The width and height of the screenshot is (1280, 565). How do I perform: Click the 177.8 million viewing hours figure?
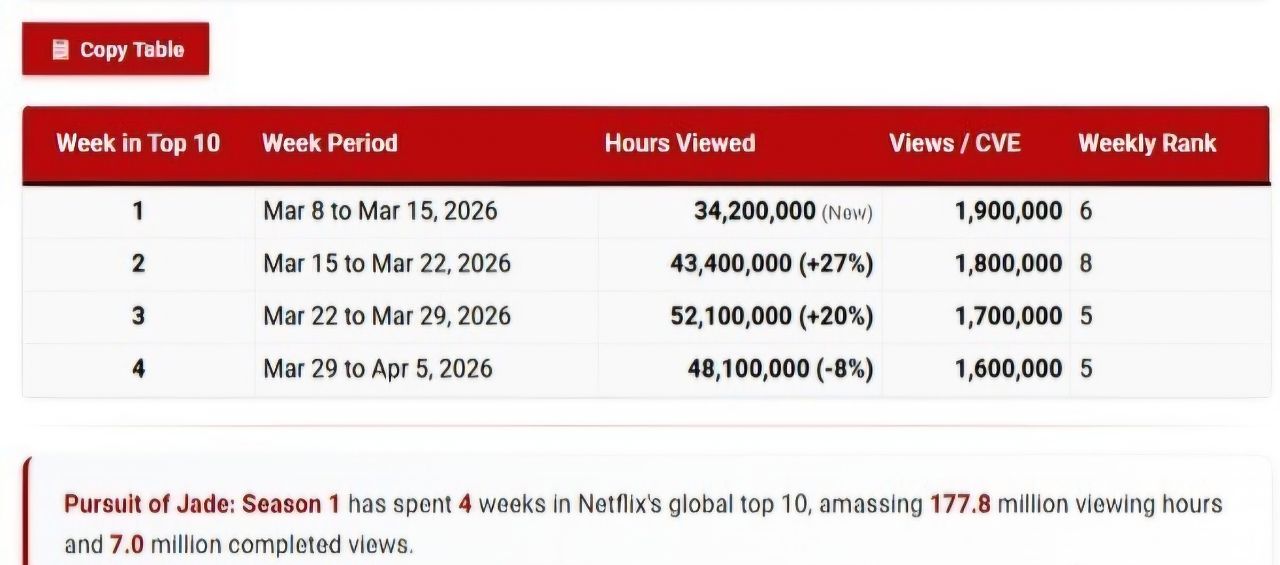960,504
